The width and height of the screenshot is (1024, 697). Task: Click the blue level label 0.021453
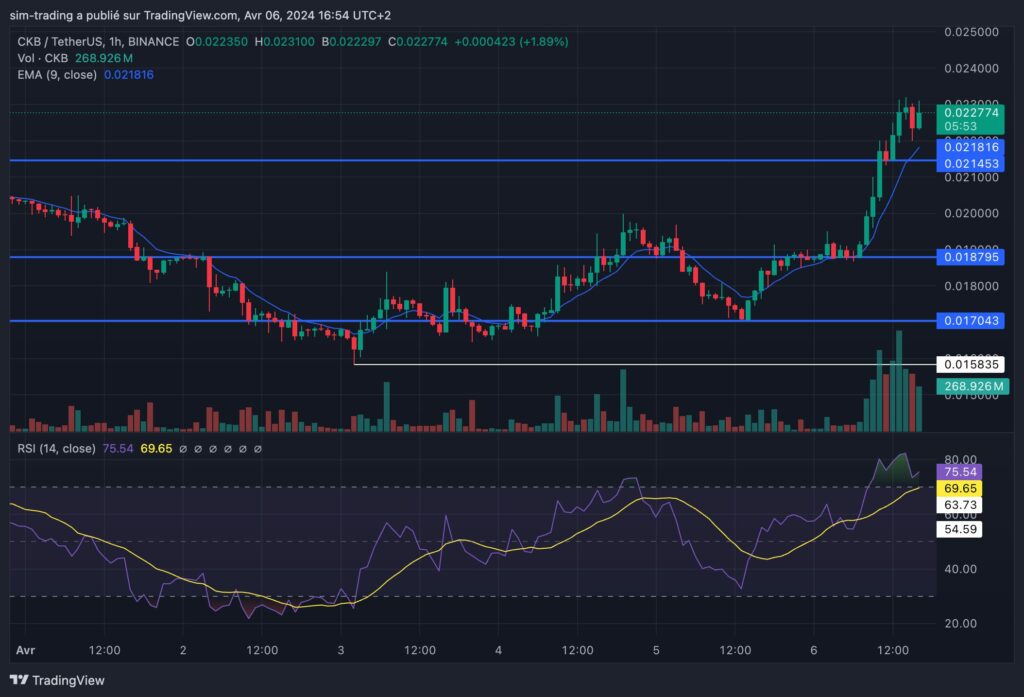tap(971, 164)
